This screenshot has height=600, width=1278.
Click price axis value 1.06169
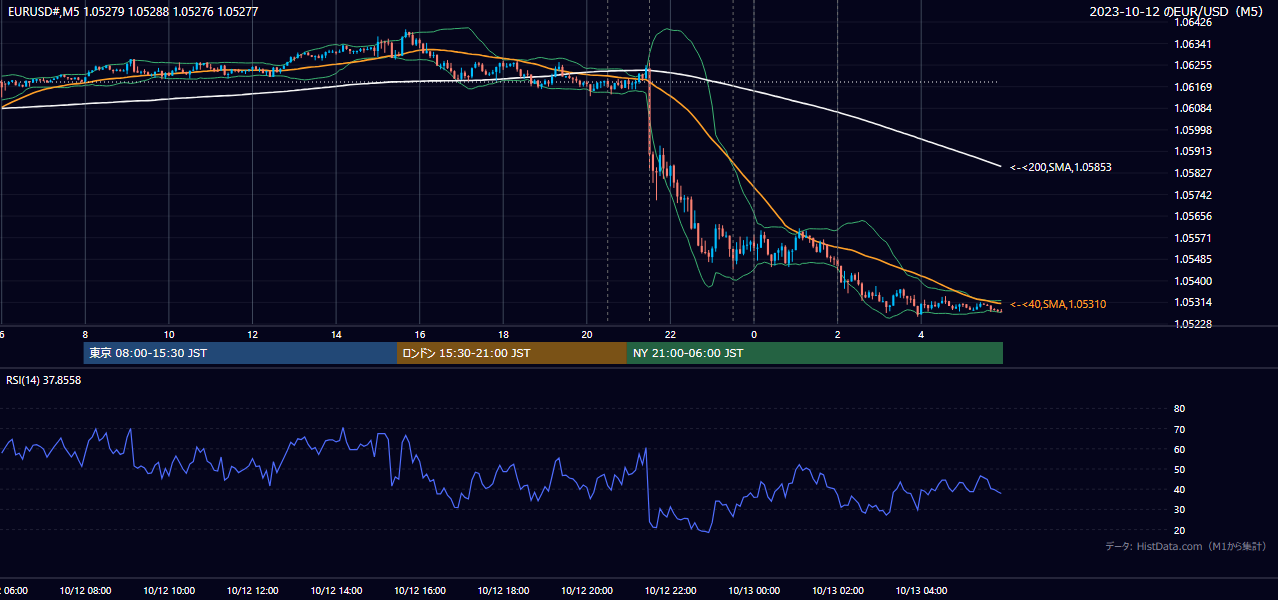(1192, 87)
